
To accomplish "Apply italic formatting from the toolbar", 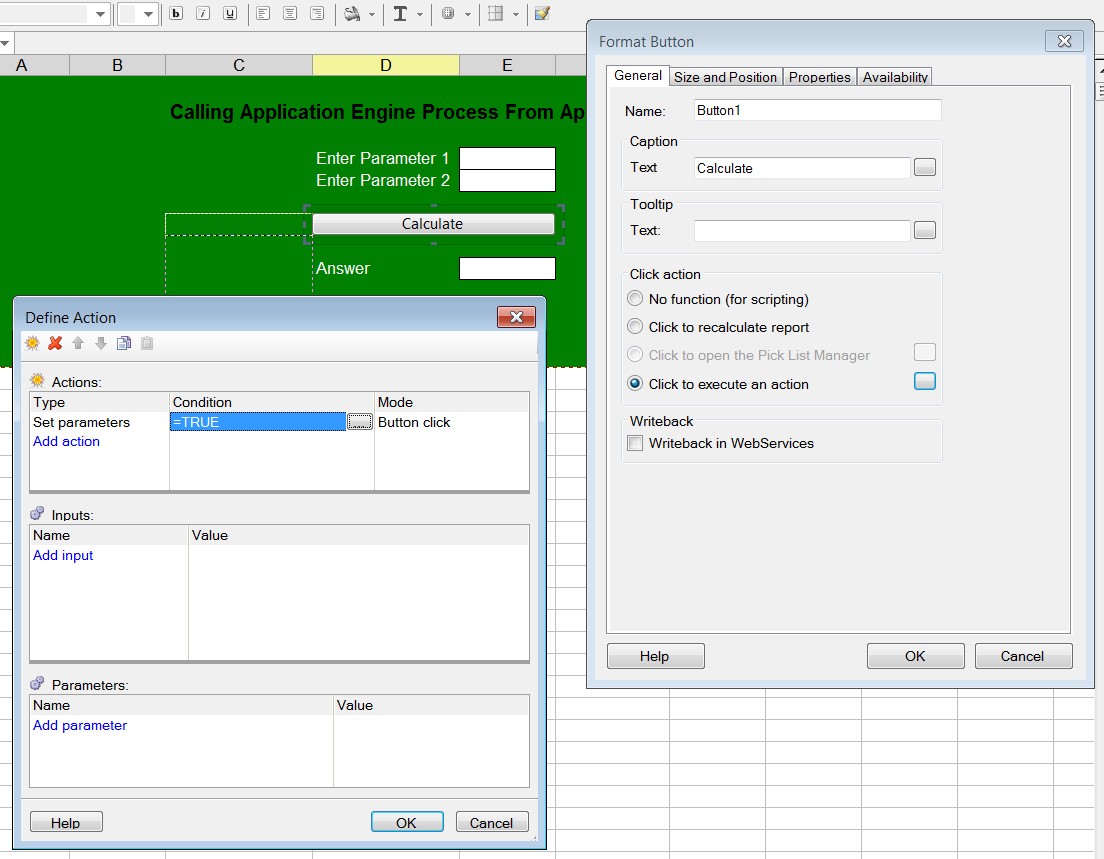I will [203, 14].
